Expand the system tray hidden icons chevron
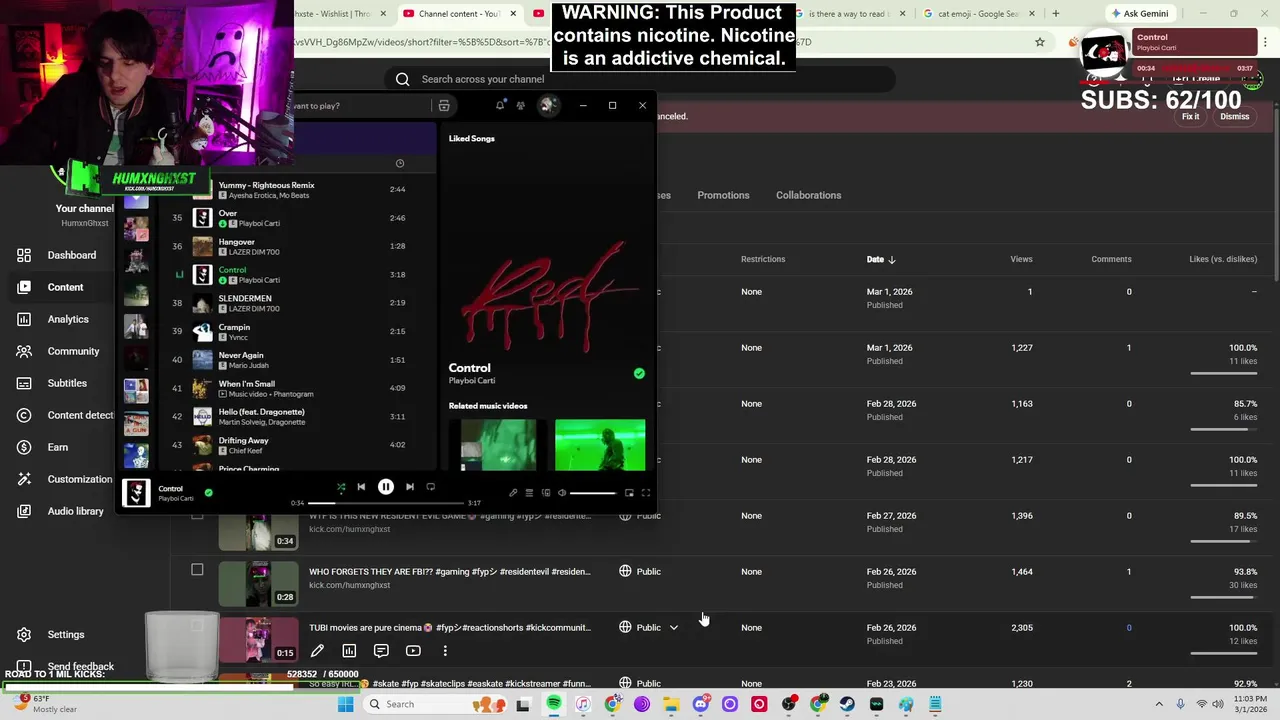Screen dimensions: 1280x720 [x=1159, y=704]
